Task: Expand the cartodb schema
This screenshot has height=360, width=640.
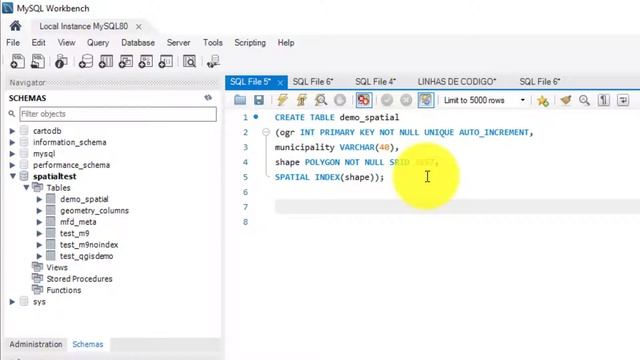Action: pyautogui.click(x=12, y=131)
